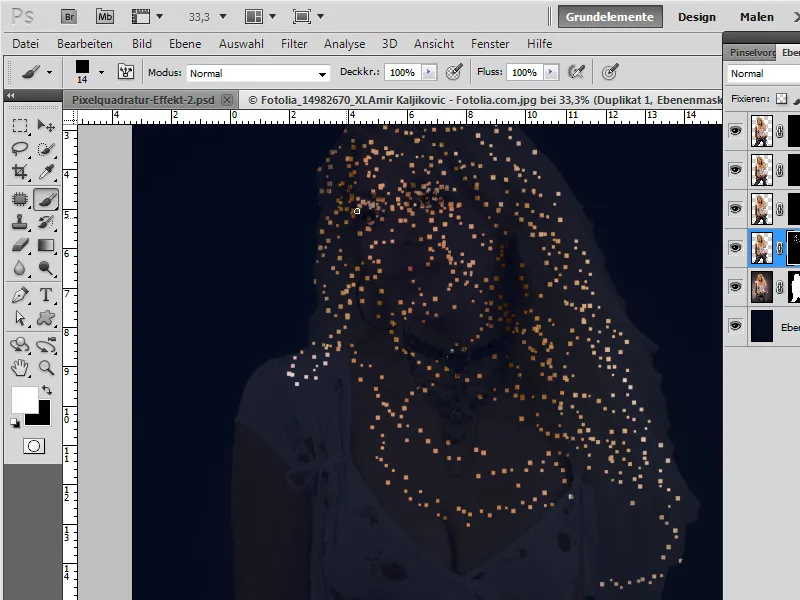800x600 pixels.
Task: Hide the dark blue background layer
Action: tap(735, 326)
